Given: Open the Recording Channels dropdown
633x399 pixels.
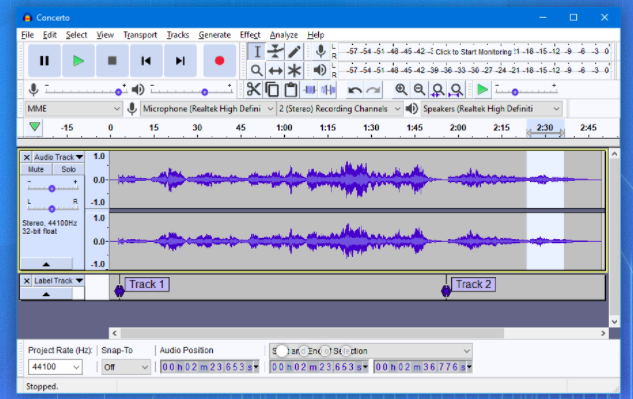Looking at the screenshot, I should coord(340,109).
